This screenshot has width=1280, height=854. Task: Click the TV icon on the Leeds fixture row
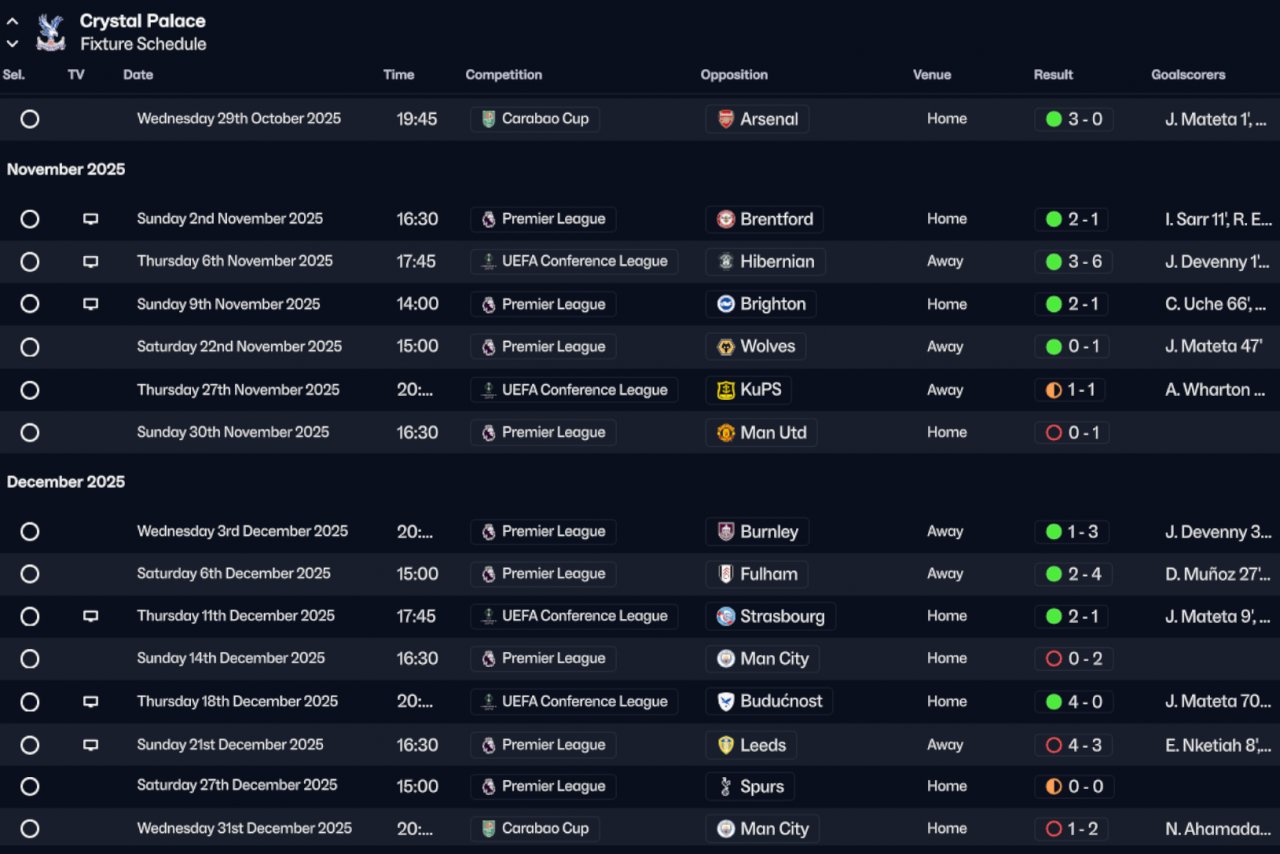(x=90, y=744)
